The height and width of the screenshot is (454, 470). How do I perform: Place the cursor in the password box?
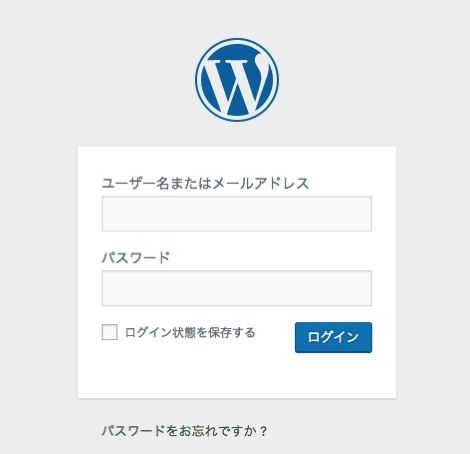(x=237, y=288)
